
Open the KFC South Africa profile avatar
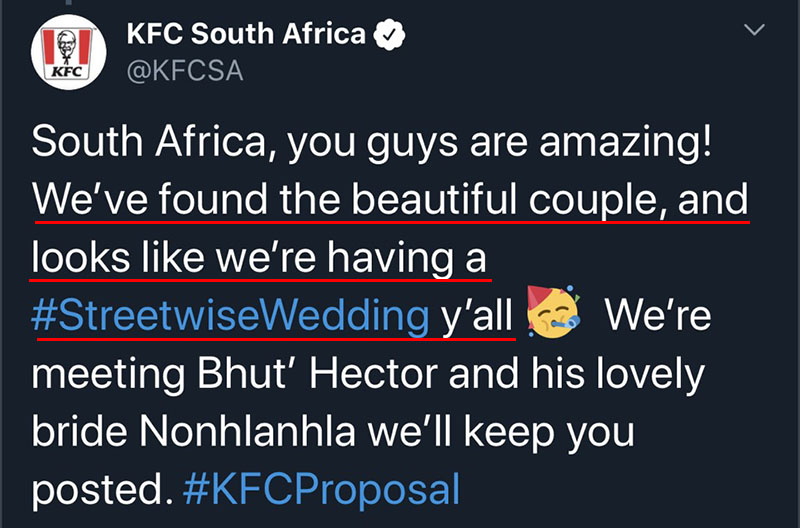[69, 52]
